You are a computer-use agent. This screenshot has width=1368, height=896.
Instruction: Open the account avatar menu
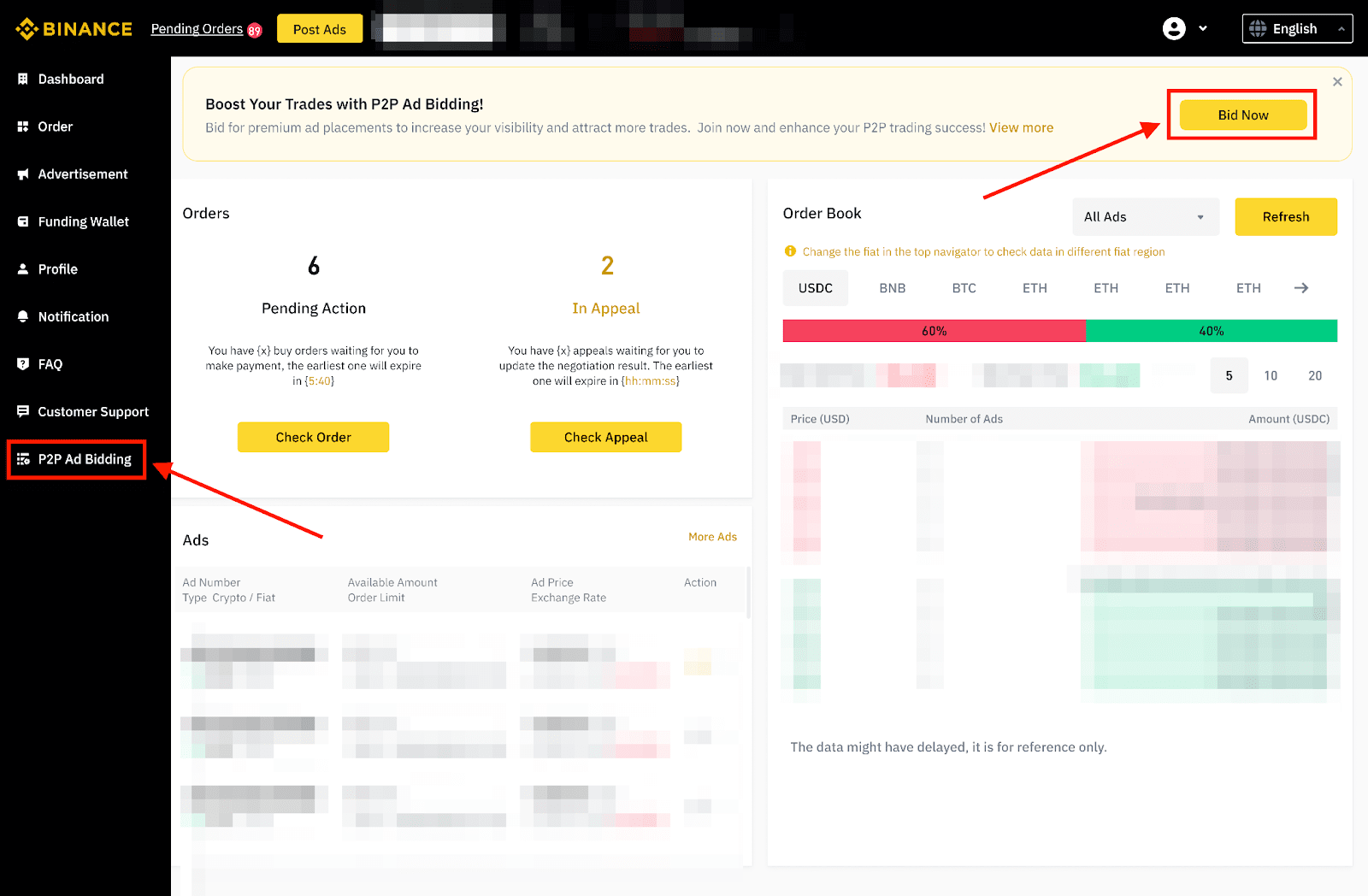1173,28
